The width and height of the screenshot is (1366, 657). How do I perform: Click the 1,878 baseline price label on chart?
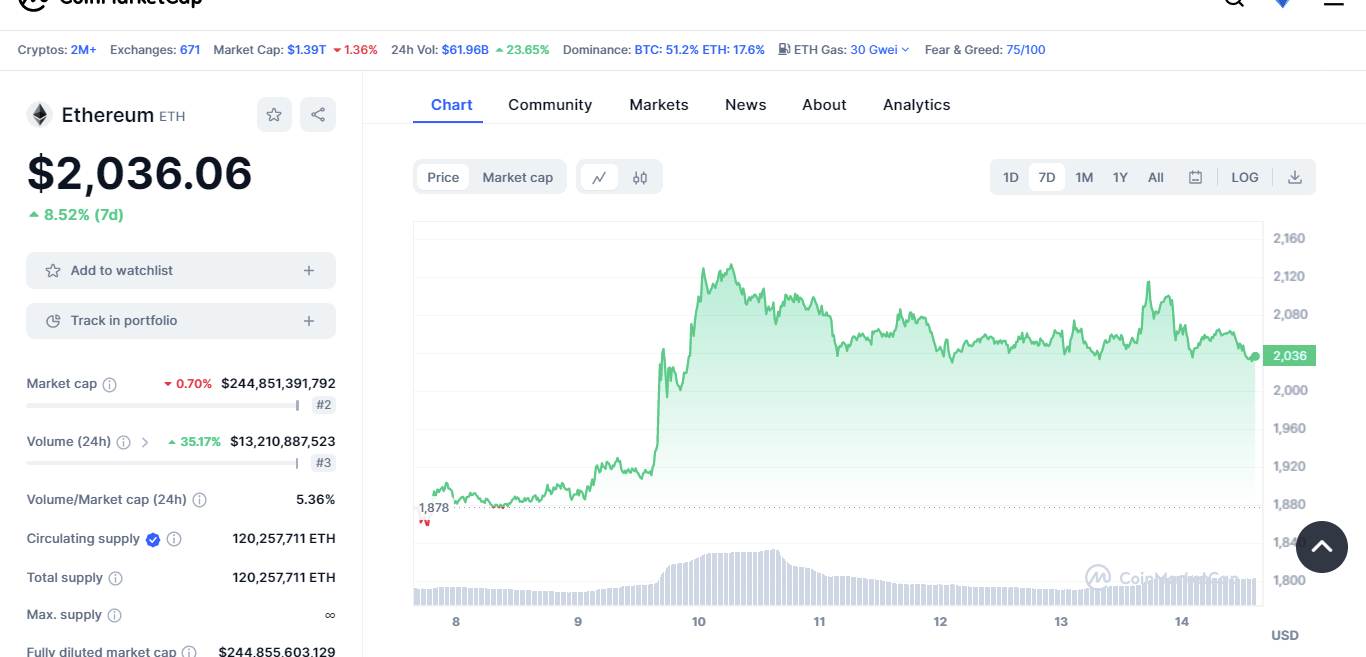(x=434, y=508)
